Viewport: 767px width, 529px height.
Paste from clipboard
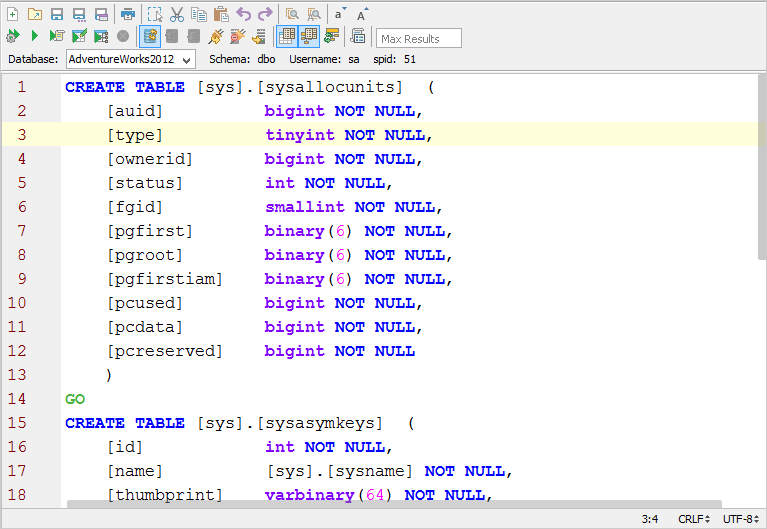[x=221, y=15]
